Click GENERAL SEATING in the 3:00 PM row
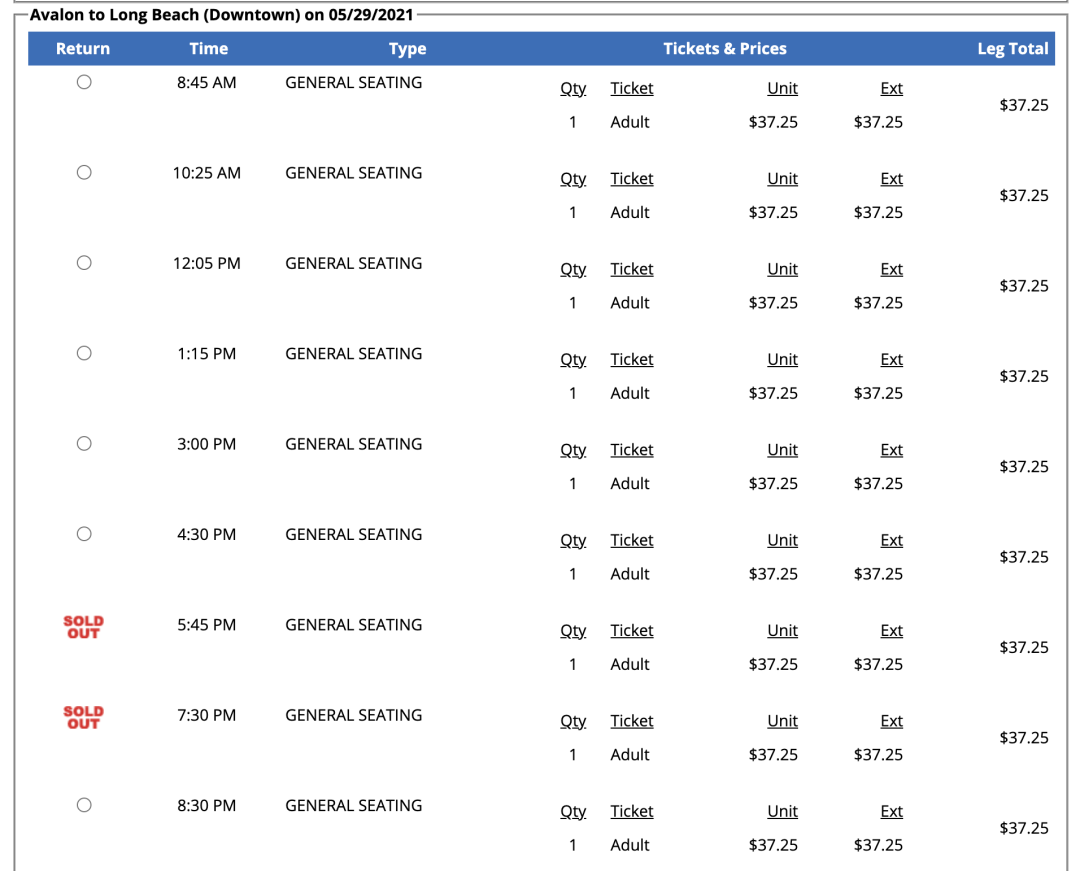The height and width of the screenshot is (871, 1080). (353, 444)
